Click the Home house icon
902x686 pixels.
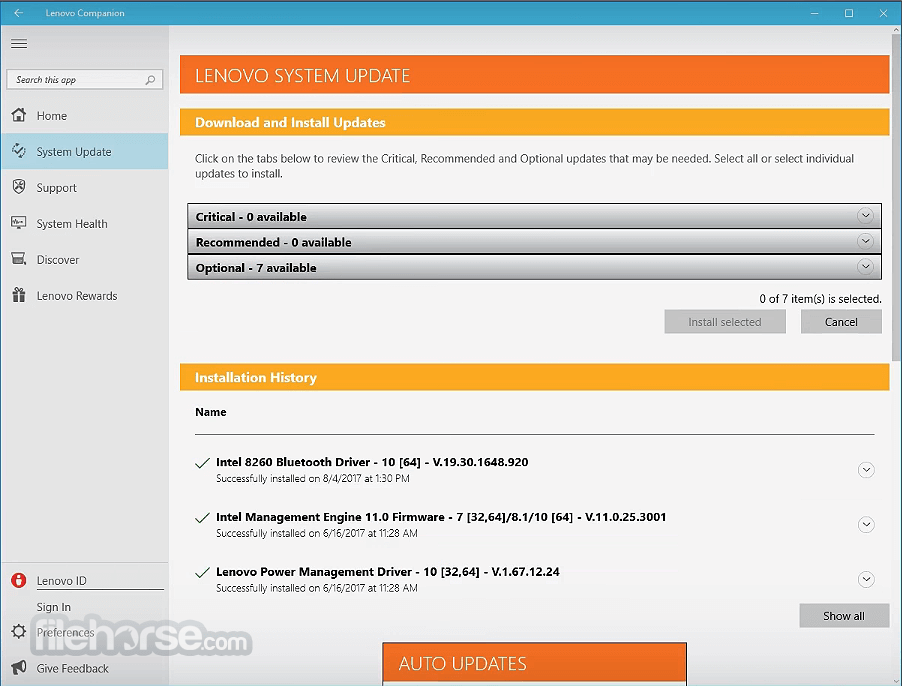pos(19,115)
